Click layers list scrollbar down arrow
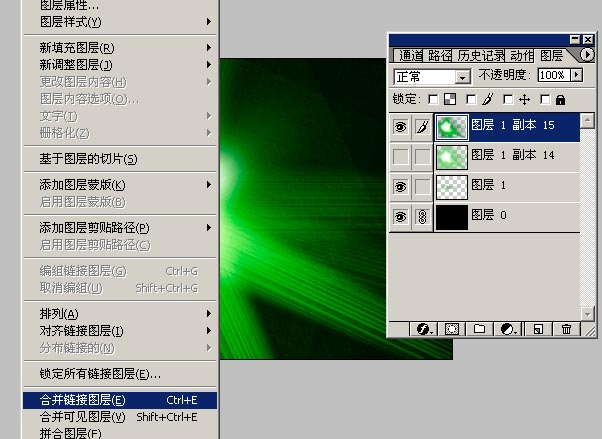This screenshot has height=439, width=602. pos(587,314)
